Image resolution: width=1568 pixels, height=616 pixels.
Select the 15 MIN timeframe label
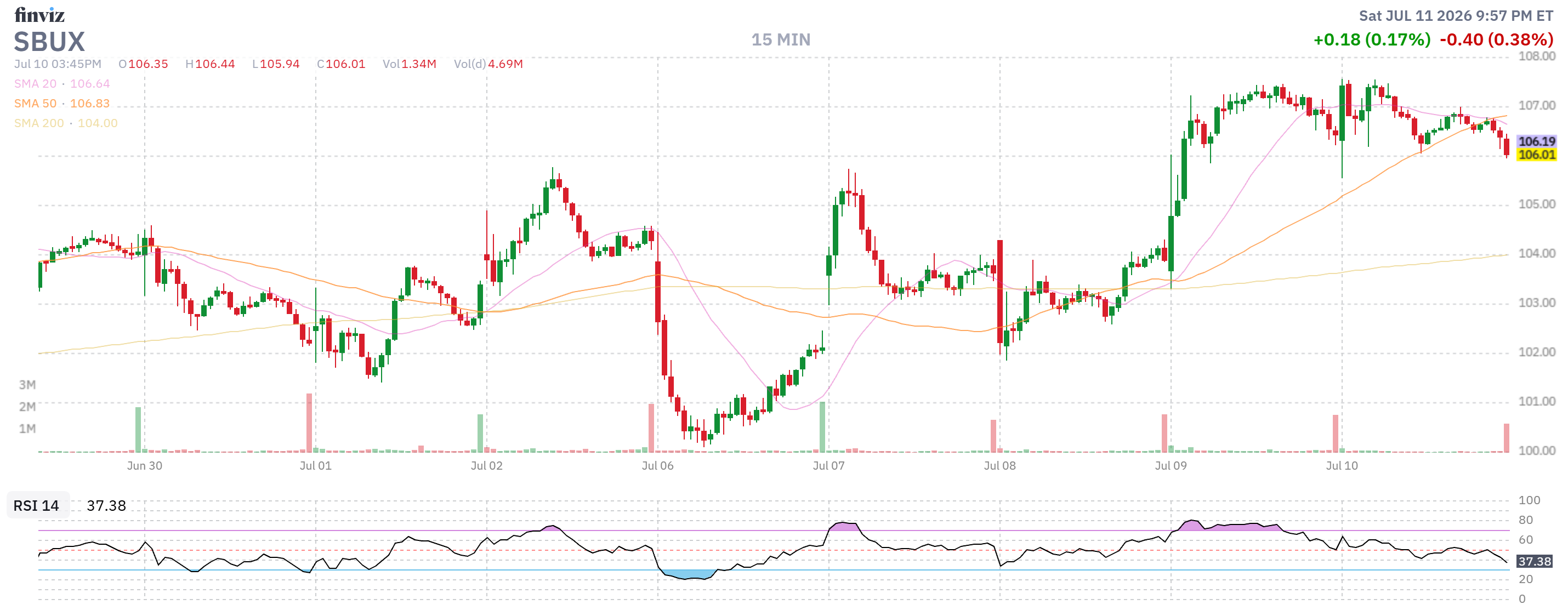780,39
